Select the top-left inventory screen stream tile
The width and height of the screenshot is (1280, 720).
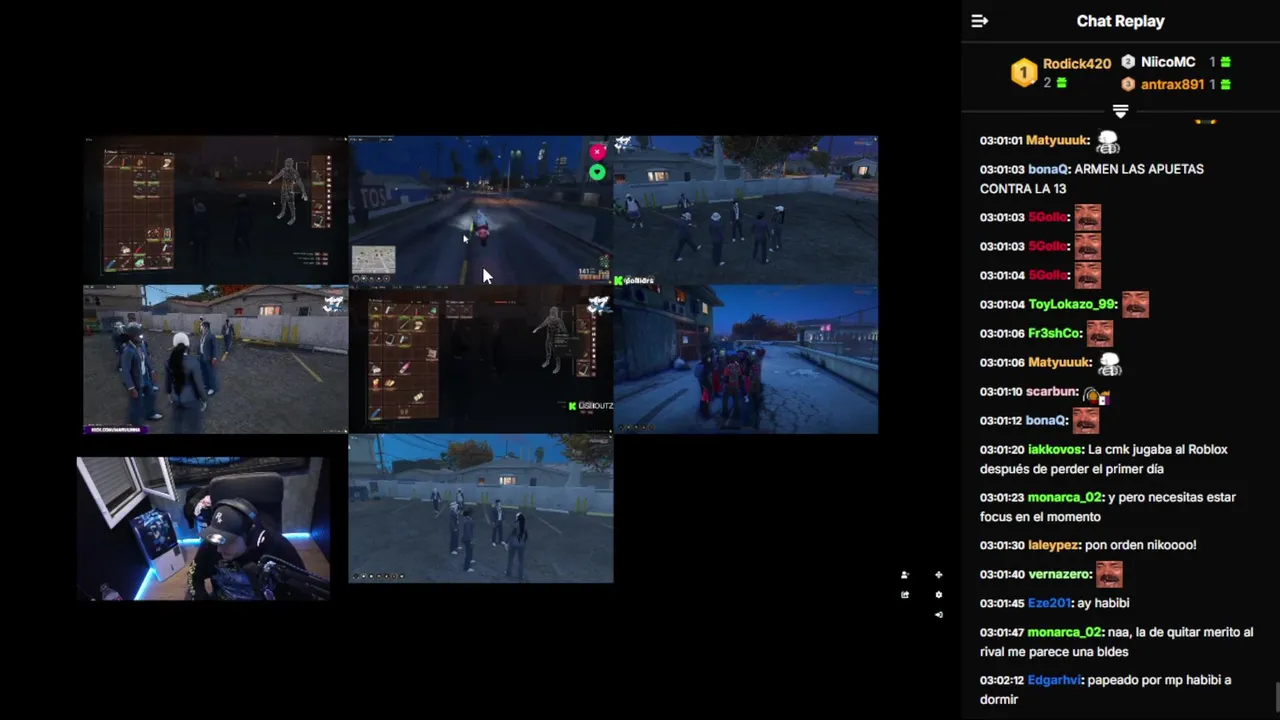[216, 210]
